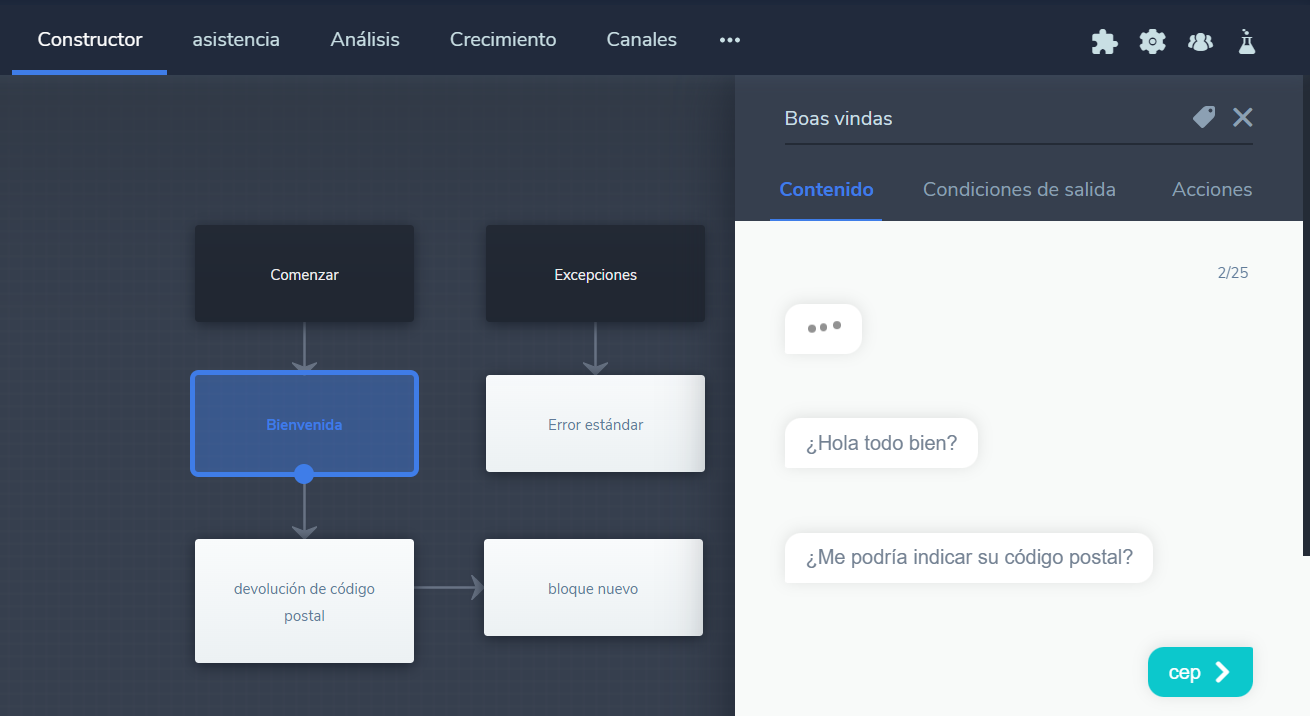Viewport: 1310px width, 716px height.
Task: Select the Canales tab
Action: coord(641,40)
